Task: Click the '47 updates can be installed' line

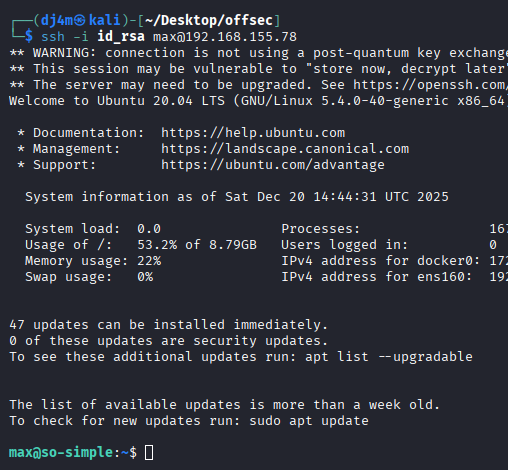Action: click(169, 325)
